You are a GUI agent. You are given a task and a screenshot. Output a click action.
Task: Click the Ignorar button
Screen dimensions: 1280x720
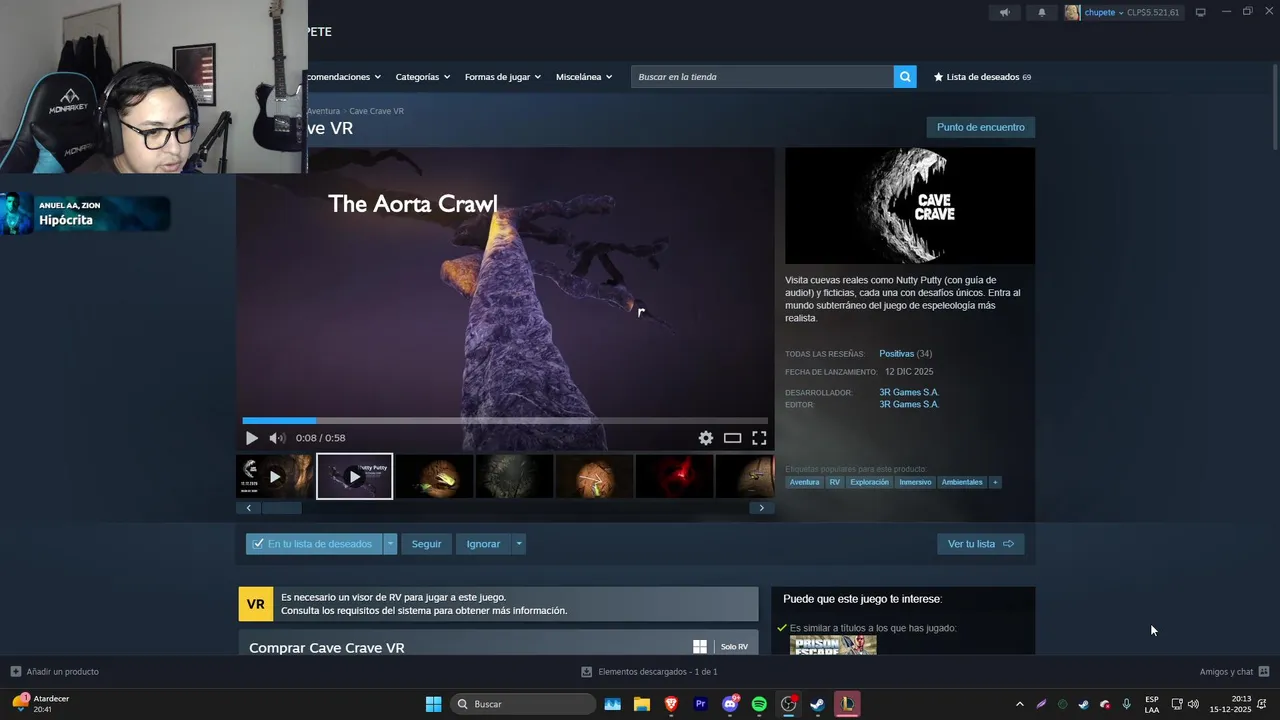483,544
